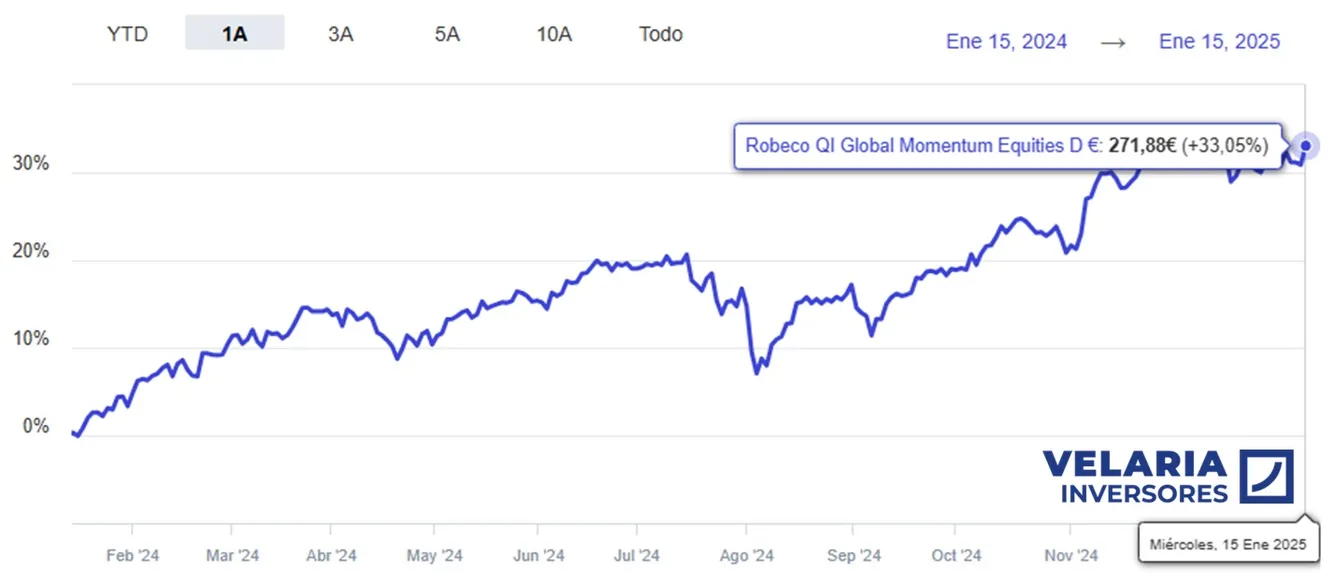Screen dimensions: 1332x573
Task: Click the highlighted data point marker
Action: pos(1305,146)
